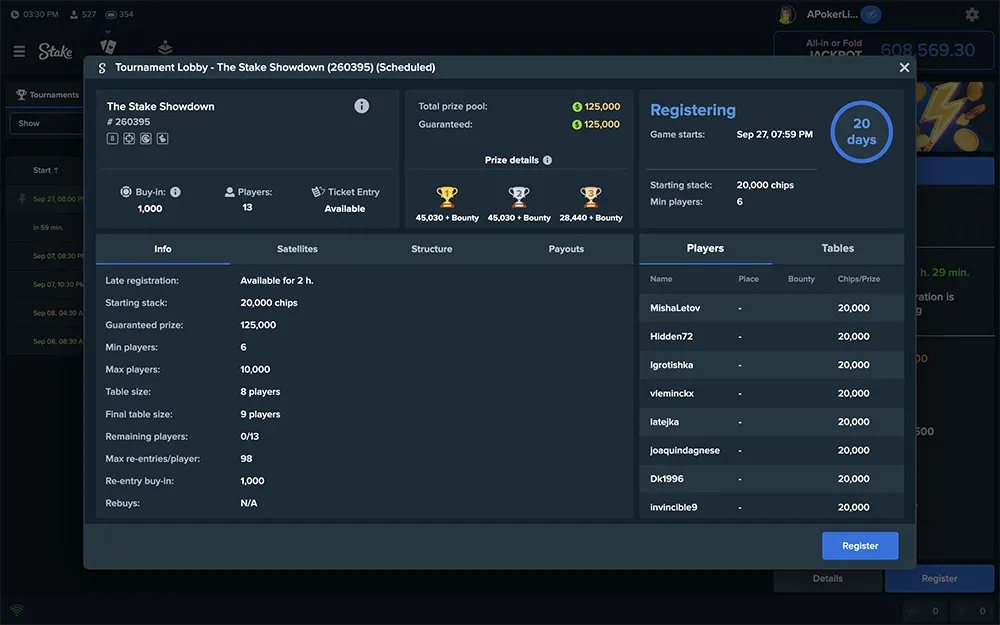
Task: Click the Remaining players value 0/13
Action: click(x=249, y=436)
